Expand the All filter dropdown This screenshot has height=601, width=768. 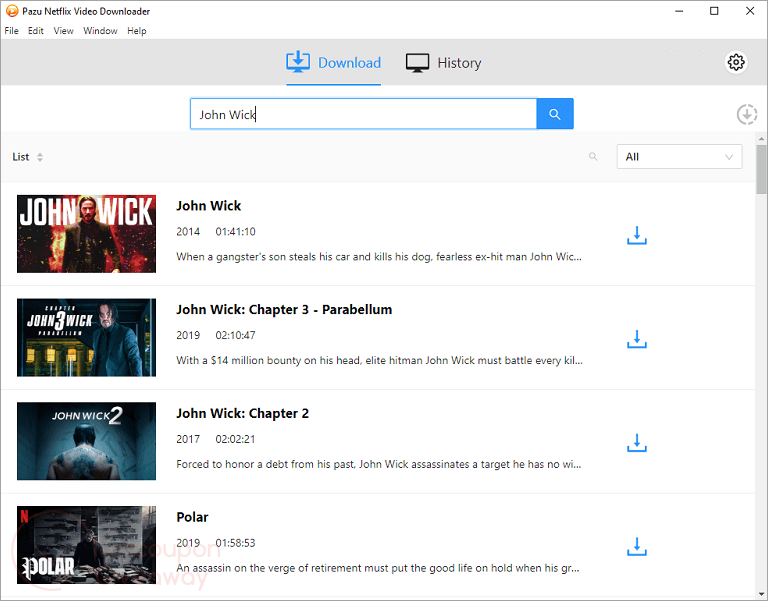tap(679, 157)
